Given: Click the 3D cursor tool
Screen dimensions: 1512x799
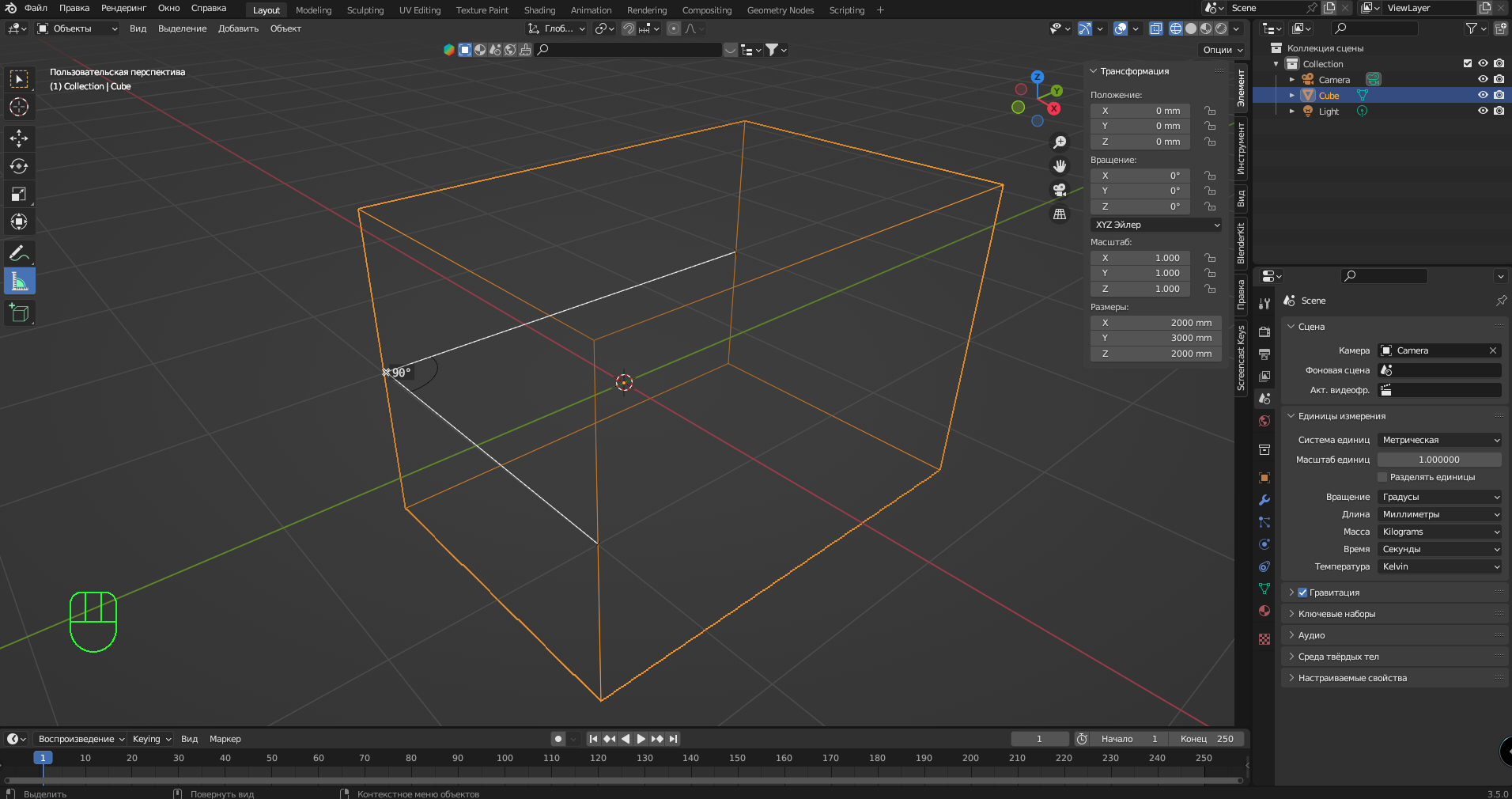Looking at the screenshot, I should tap(19, 107).
